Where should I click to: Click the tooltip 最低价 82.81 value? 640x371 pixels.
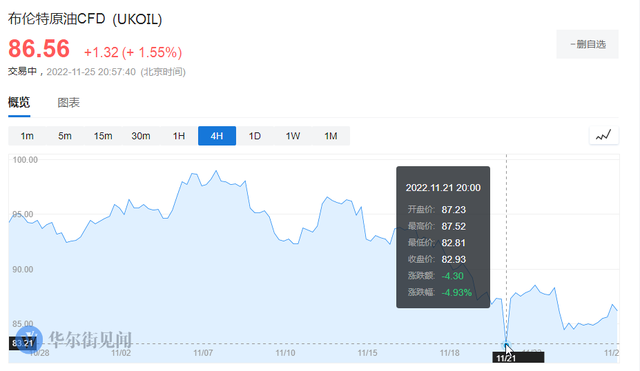(x=453, y=243)
